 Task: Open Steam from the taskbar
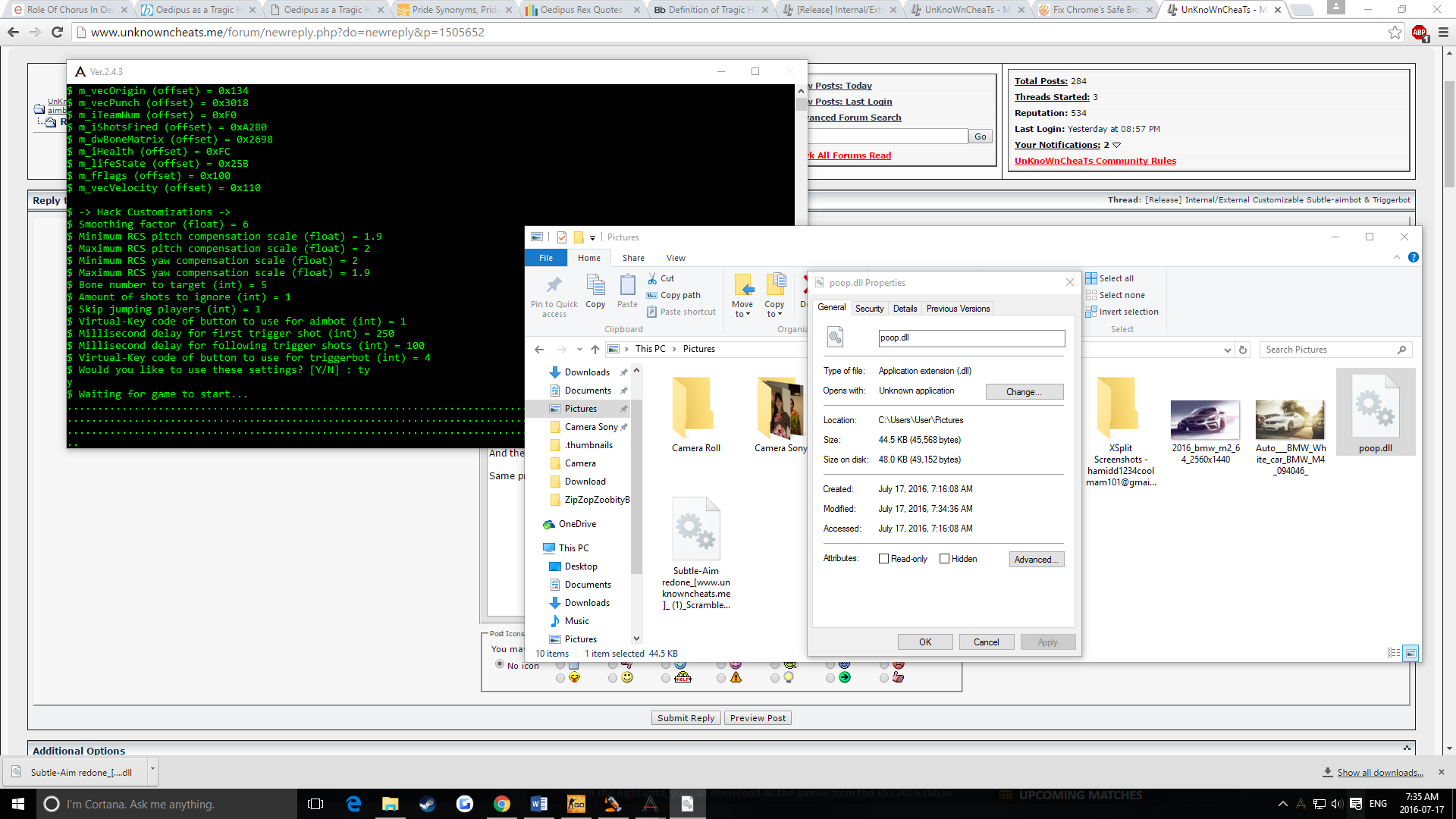[x=428, y=804]
